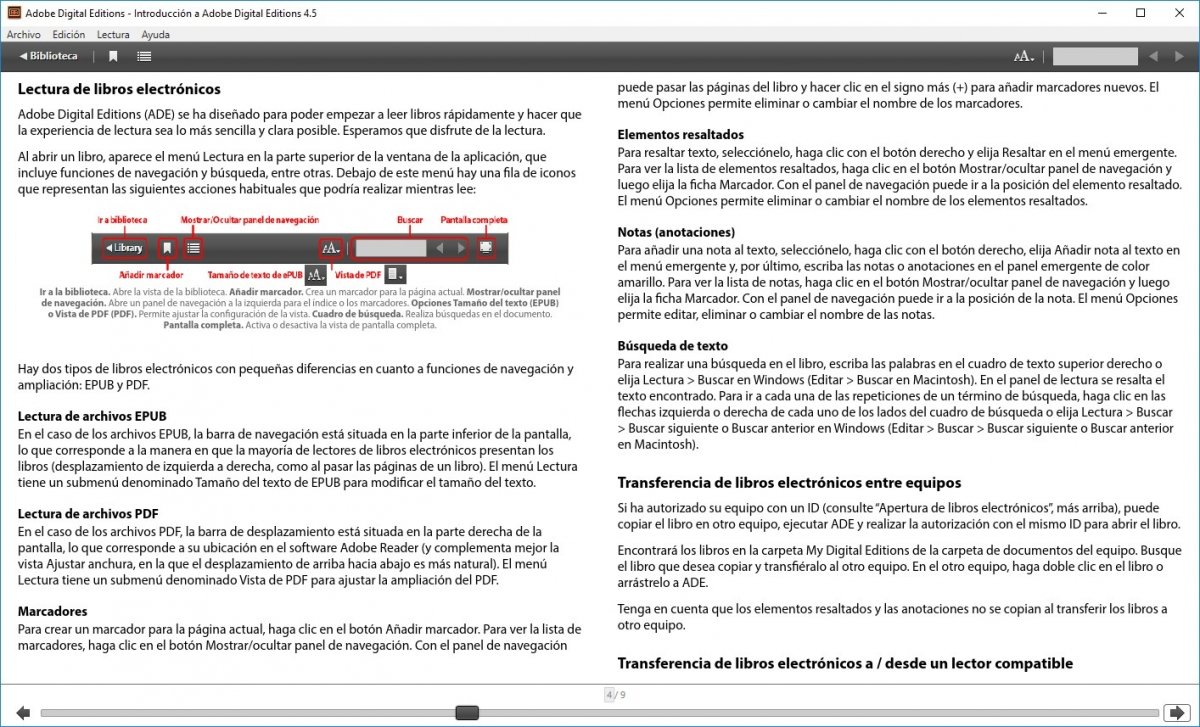Open the Edición menu
1200x727 pixels.
point(69,34)
